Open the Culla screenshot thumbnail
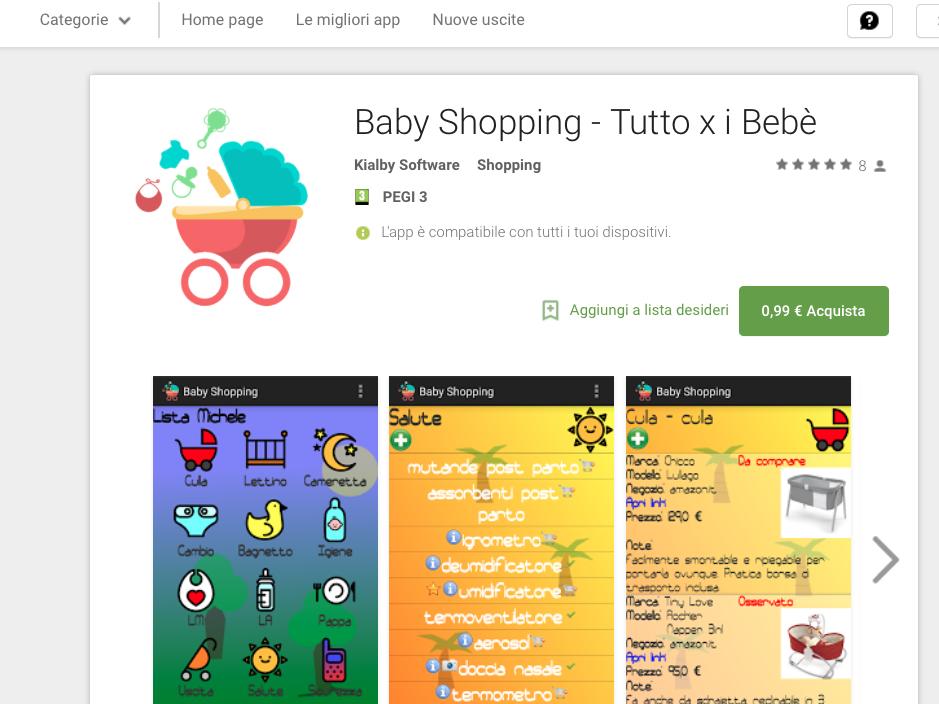The image size is (939, 704). (738, 540)
